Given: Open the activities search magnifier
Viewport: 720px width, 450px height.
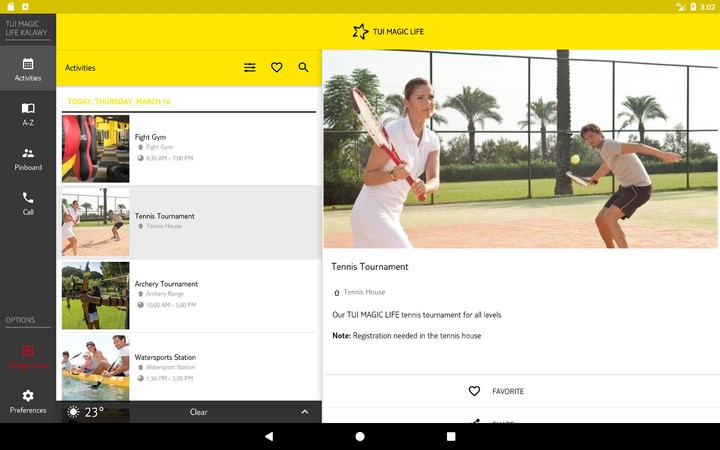Looking at the screenshot, I should 303,68.
